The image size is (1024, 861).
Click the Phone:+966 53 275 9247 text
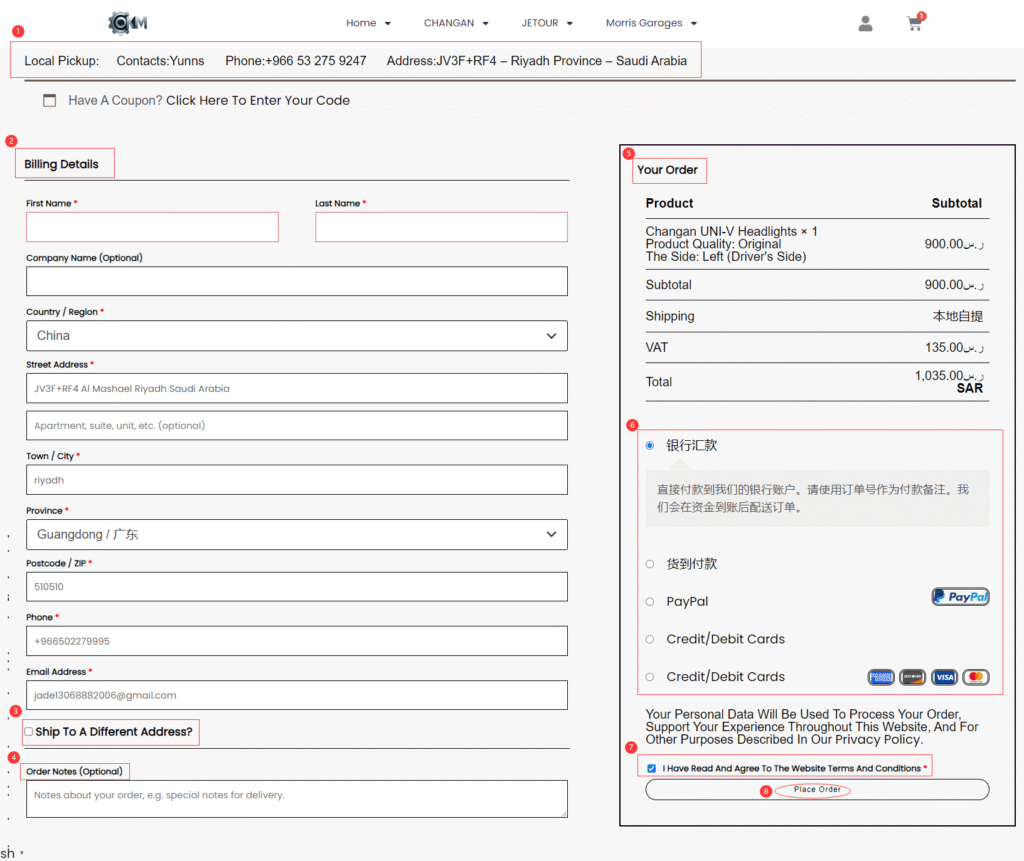(296, 61)
